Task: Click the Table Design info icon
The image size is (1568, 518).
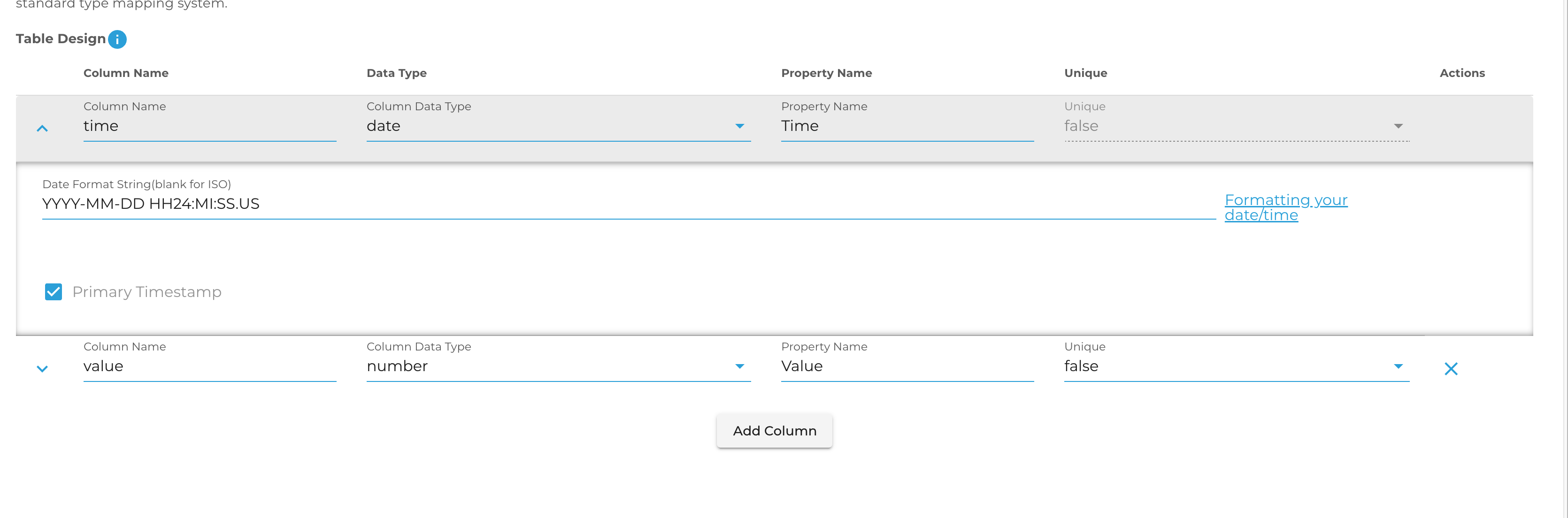Action: (x=117, y=39)
